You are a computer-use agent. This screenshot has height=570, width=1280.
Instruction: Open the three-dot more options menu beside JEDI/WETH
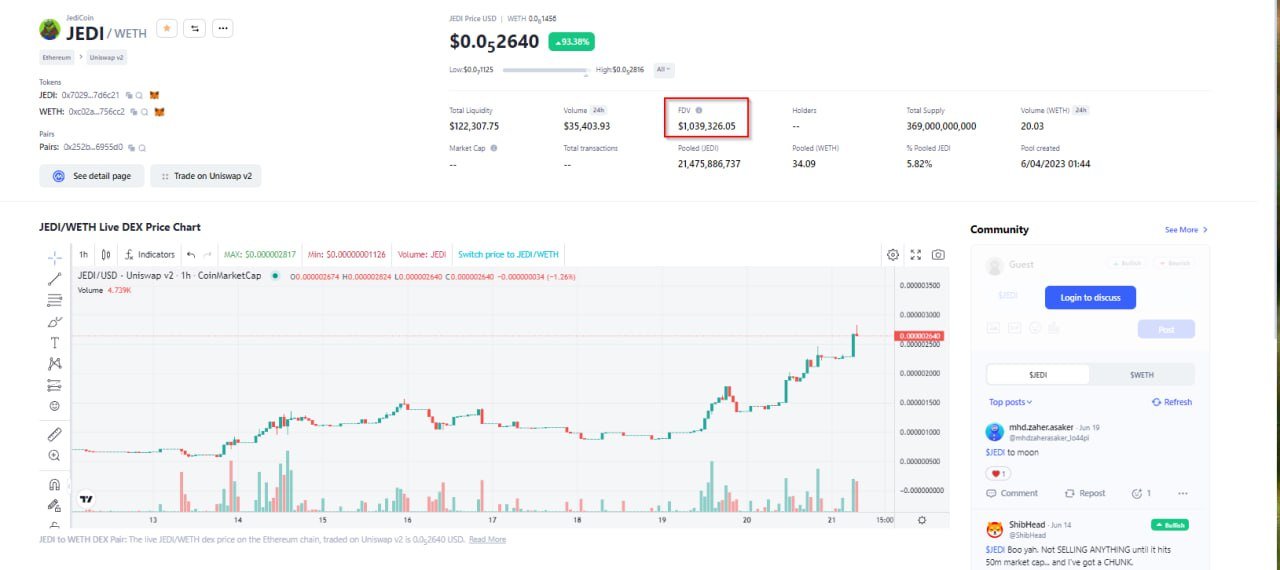(223, 29)
